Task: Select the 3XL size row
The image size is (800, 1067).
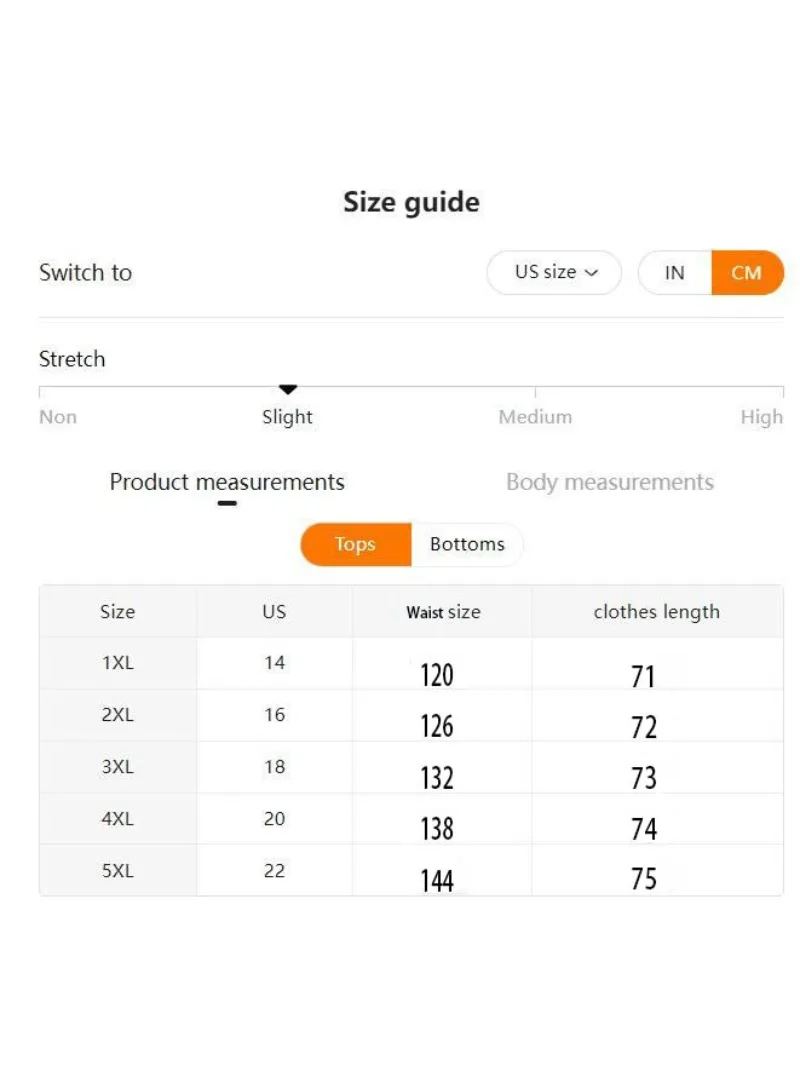Action: tap(117, 767)
